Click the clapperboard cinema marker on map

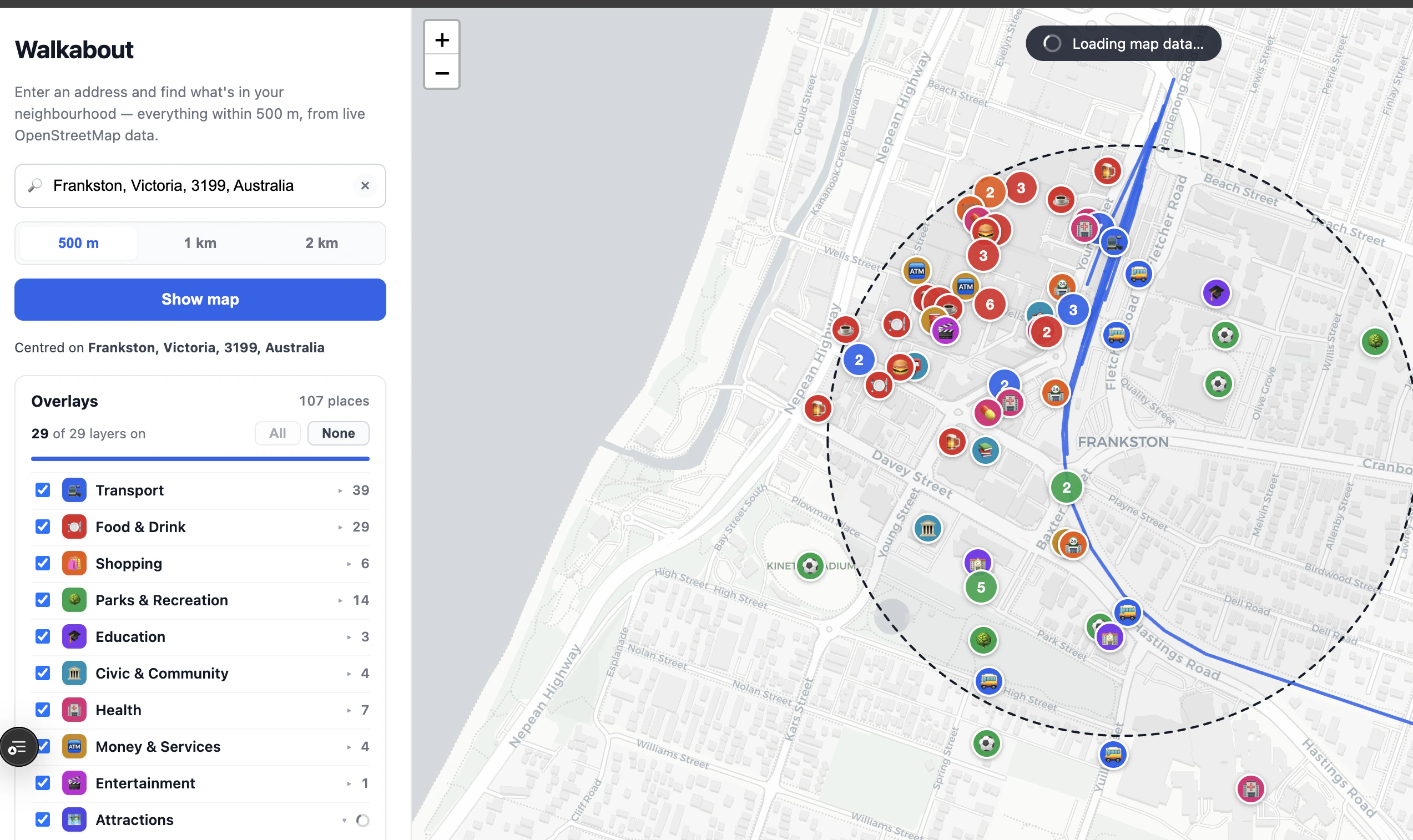point(945,331)
